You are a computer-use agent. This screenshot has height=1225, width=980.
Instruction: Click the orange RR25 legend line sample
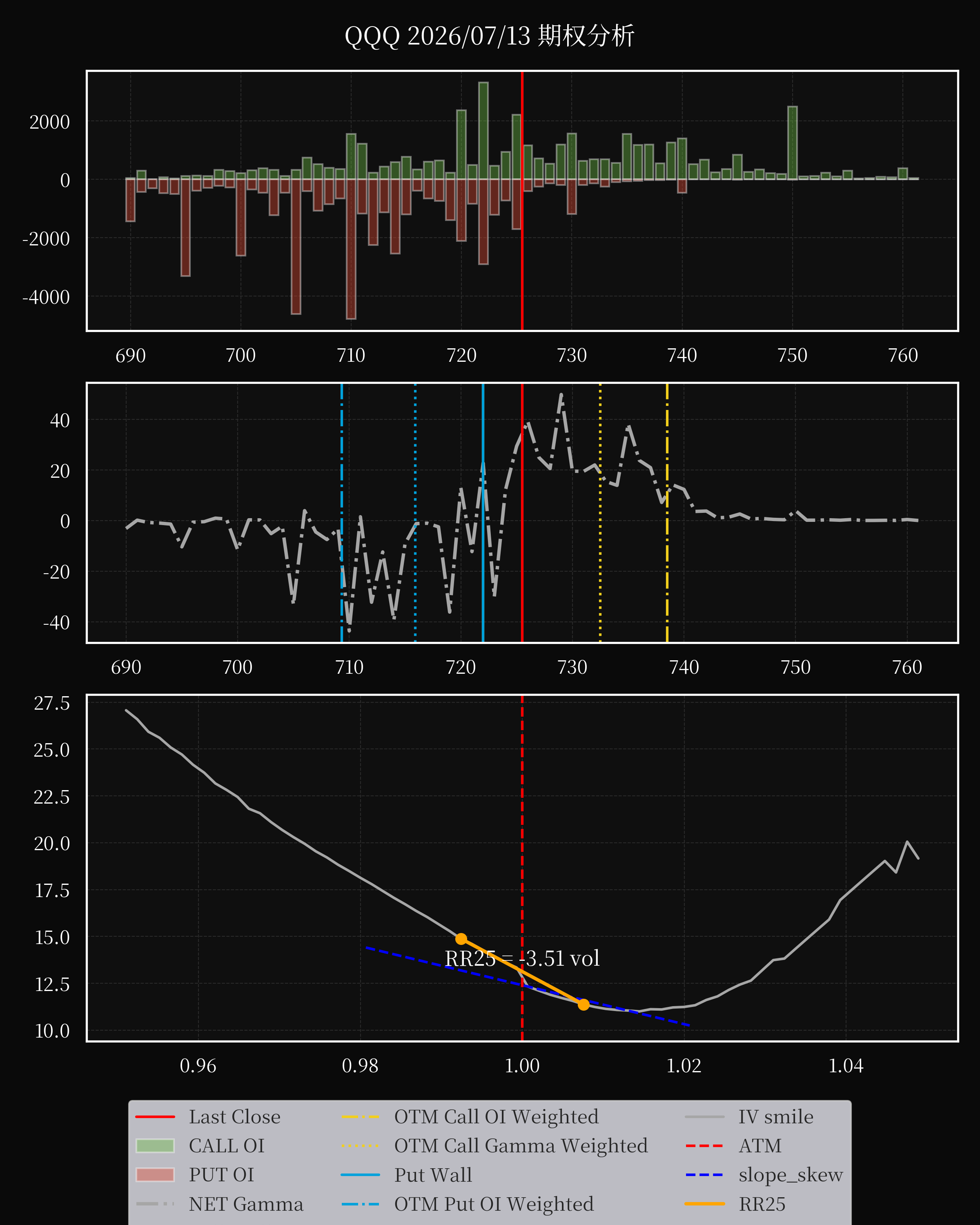[x=704, y=1203]
